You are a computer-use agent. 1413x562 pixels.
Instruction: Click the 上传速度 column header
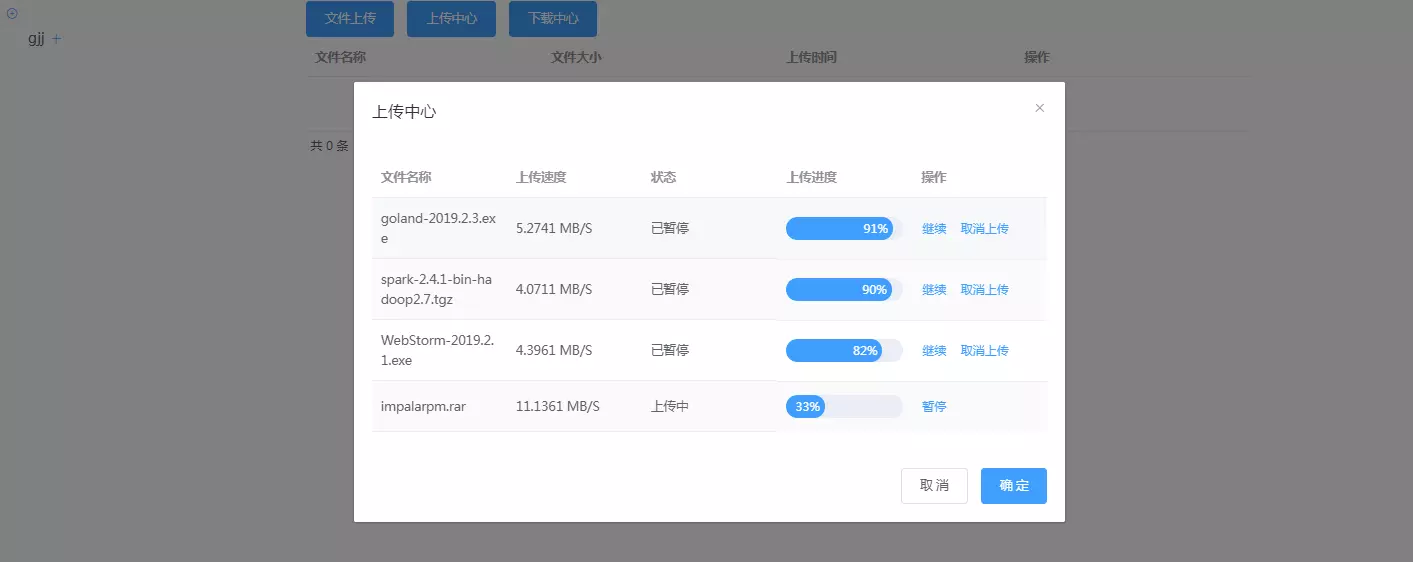[541, 177]
